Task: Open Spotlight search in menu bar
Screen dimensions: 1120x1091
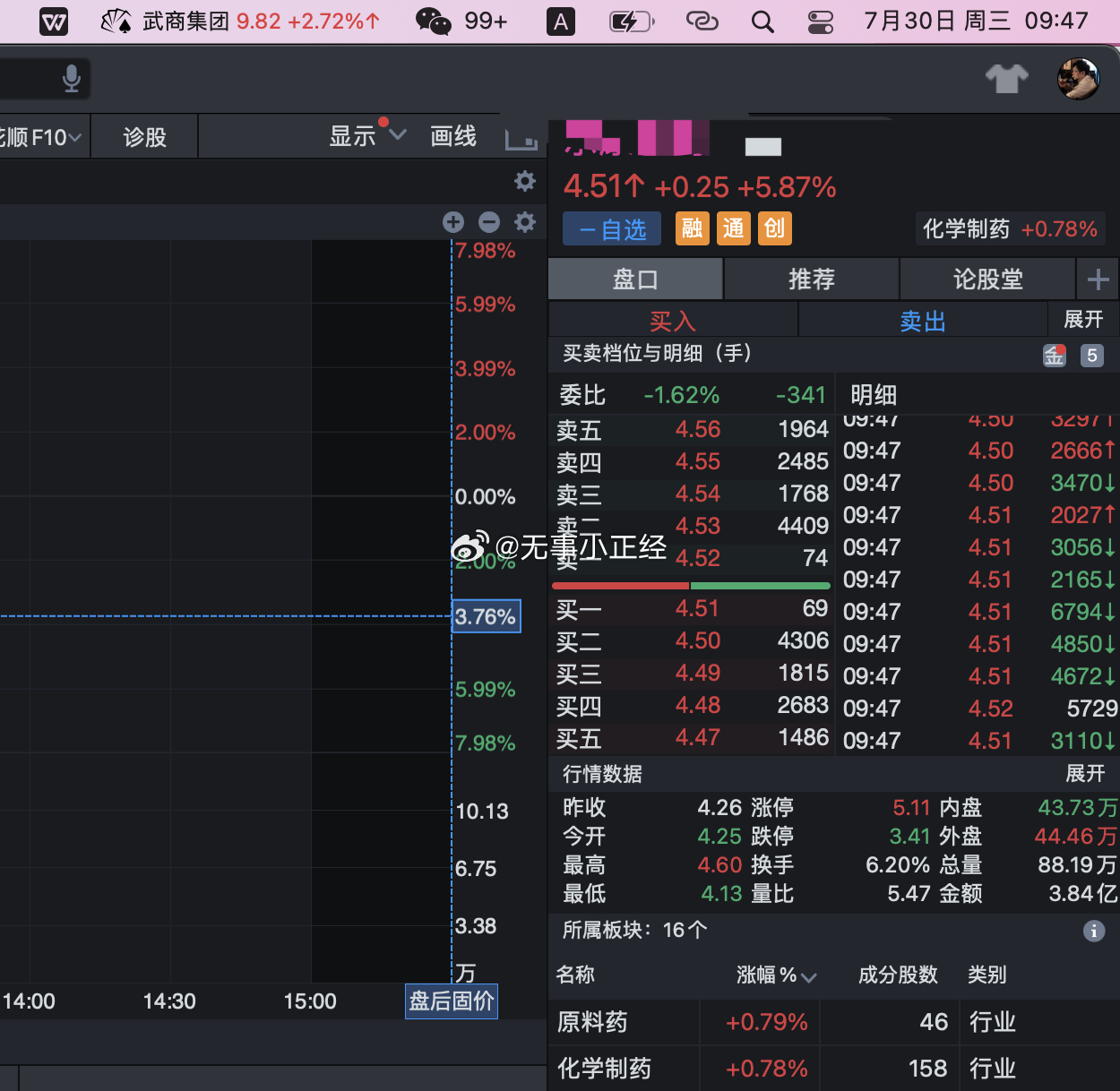Action: 762,21
